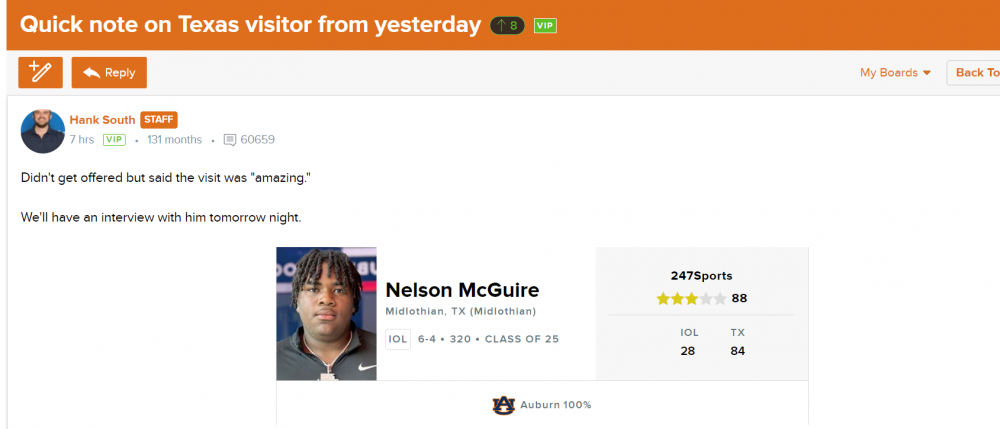This screenshot has height=429, width=1000.
Task: Open Hank South's profile avatar
Action: pyautogui.click(x=42, y=131)
